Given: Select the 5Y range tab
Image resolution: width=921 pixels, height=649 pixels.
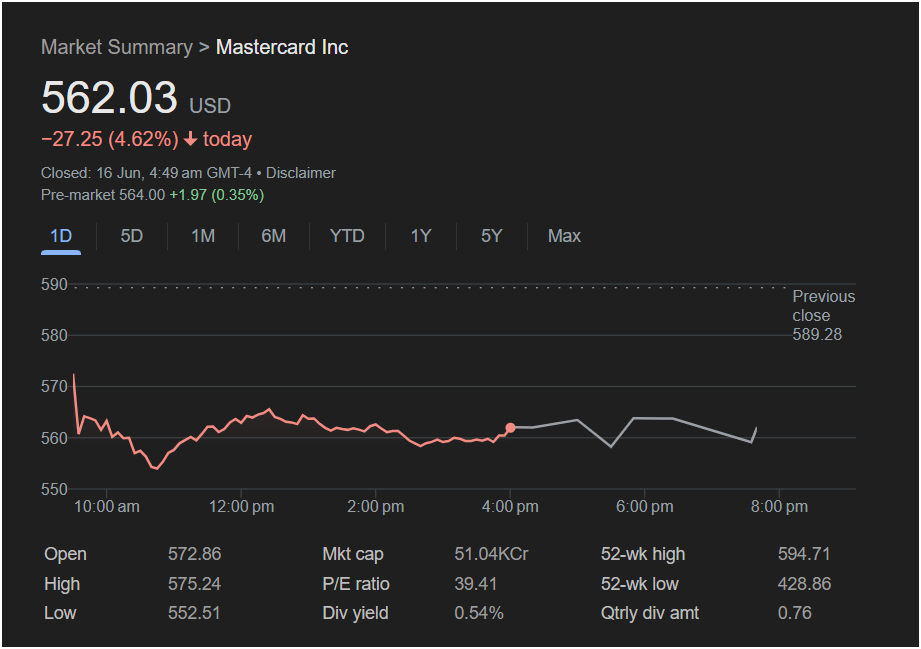Looking at the screenshot, I should [x=492, y=236].
